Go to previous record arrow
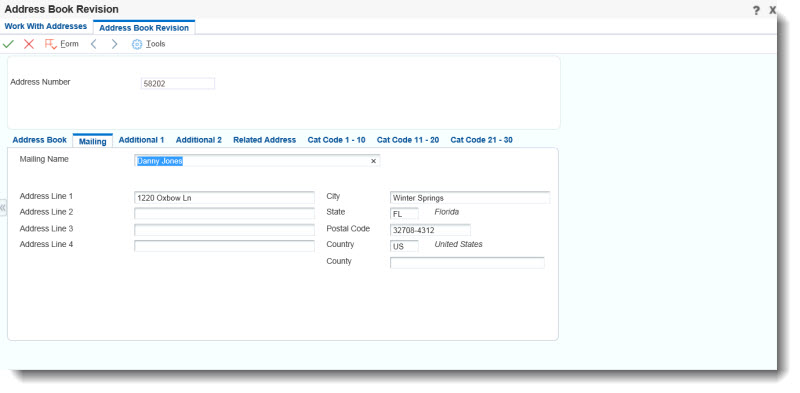The height and width of the screenshot is (393, 800). [x=93, y=44]
